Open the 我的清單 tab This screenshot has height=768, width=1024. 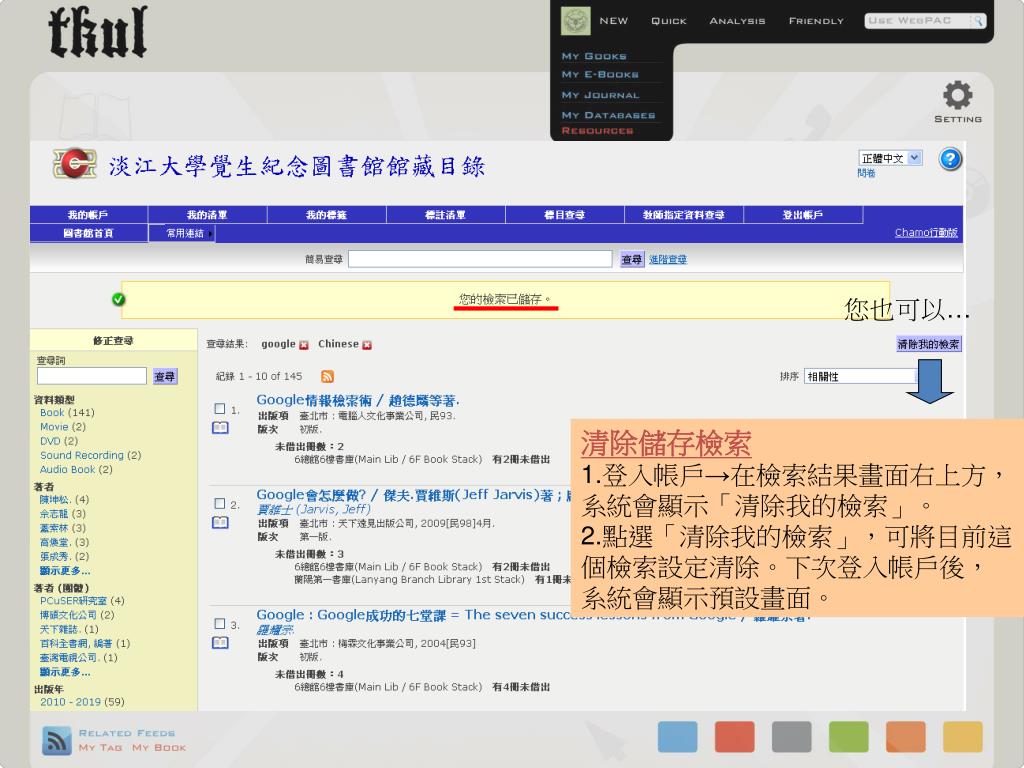pyautogui.click(x=208, y=215)
